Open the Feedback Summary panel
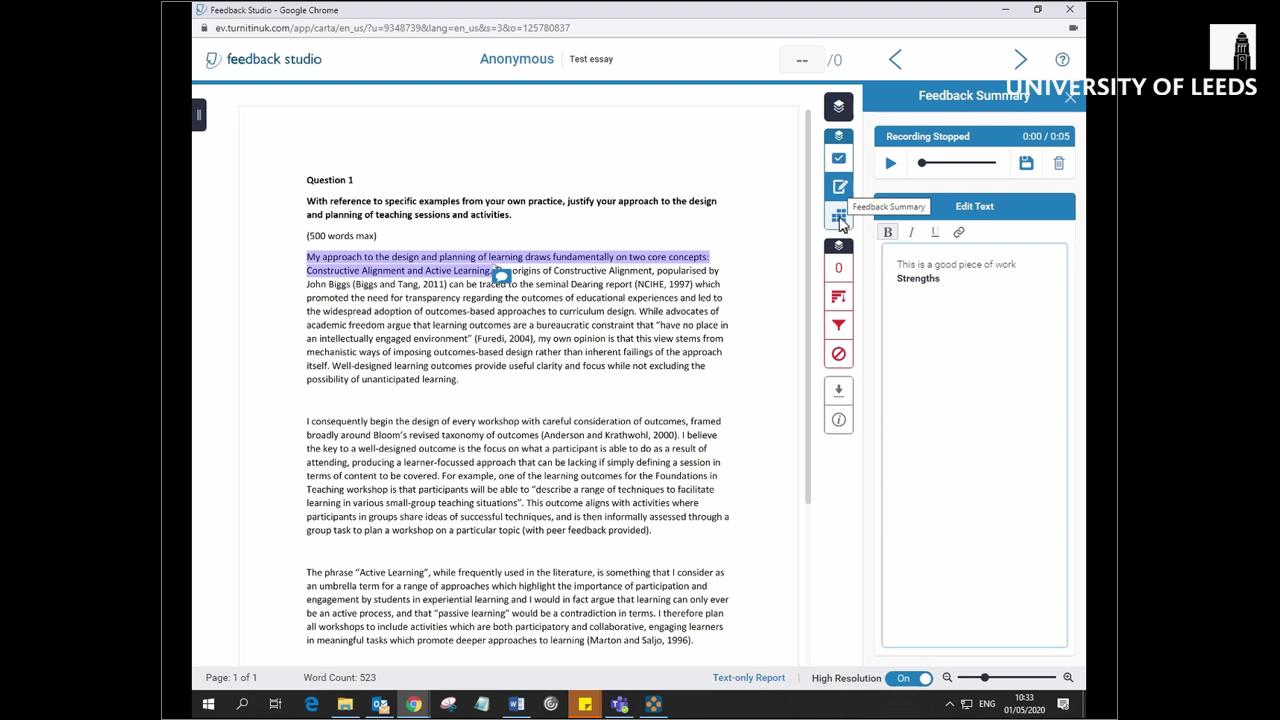 click(838, 215)
